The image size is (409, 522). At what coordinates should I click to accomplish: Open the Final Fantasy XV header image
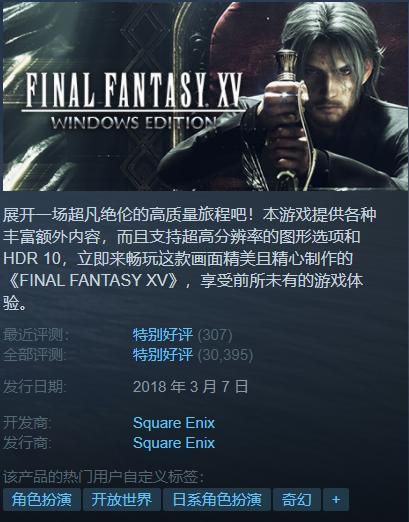(x=204, y=96)
